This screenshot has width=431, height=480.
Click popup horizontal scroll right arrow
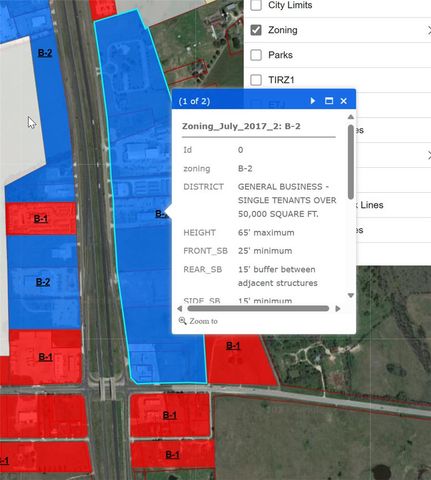[x=338, y=309]
